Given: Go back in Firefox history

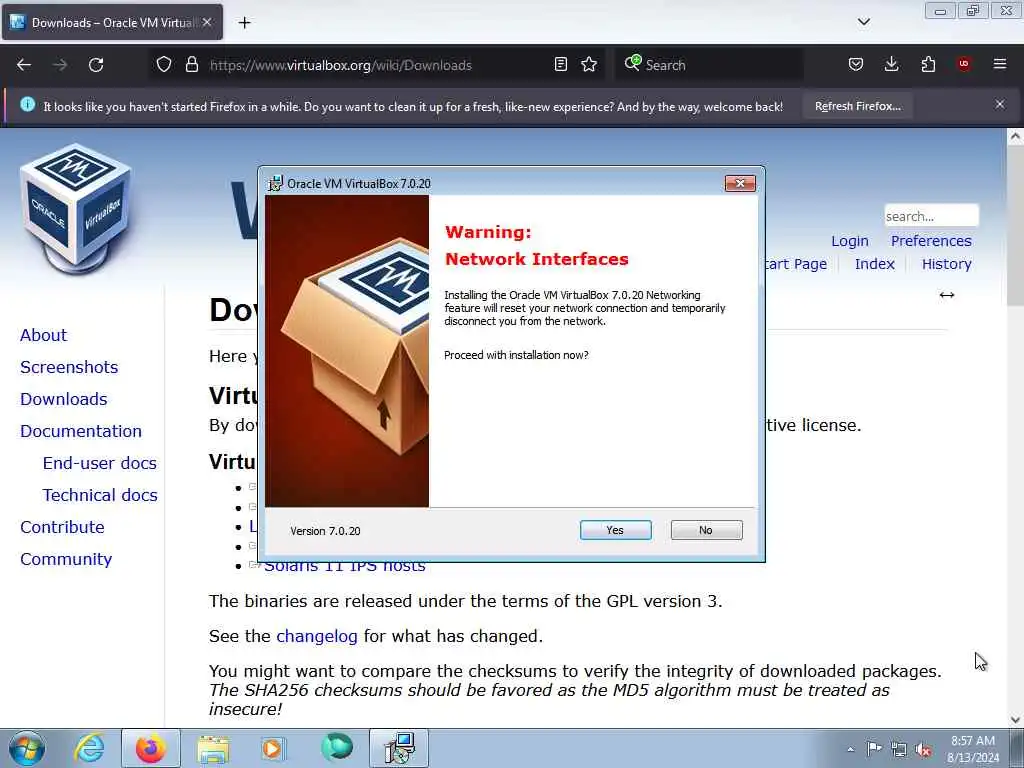Looking at the screenshot, I should coord(24,65).
